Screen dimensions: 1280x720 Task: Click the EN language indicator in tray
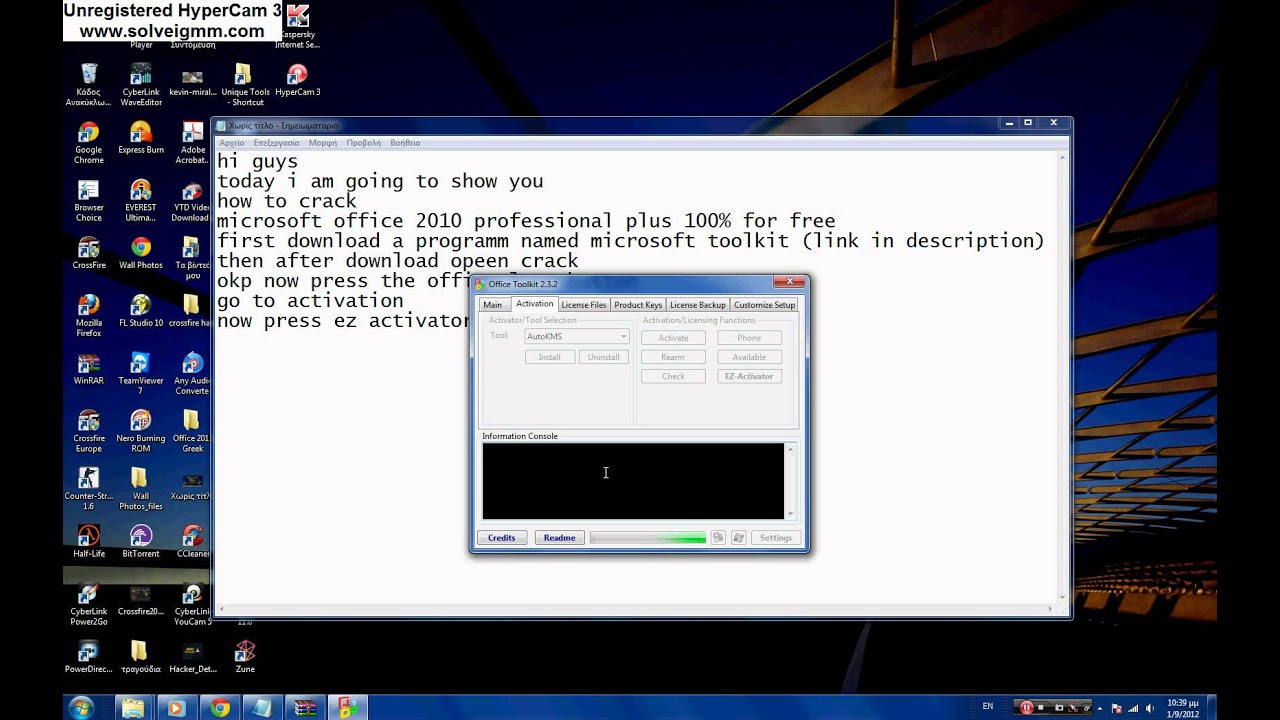pos(988,707)
